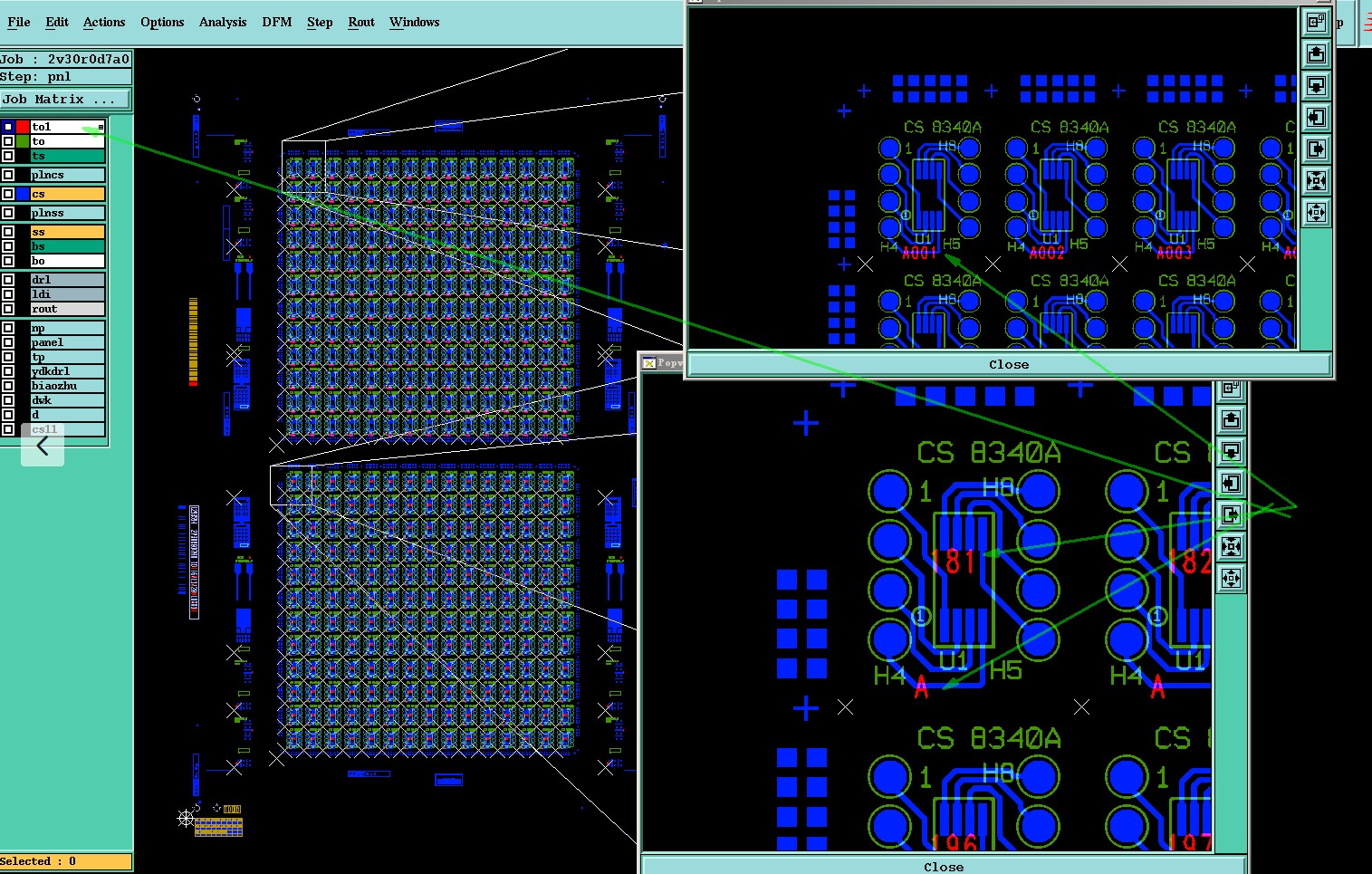Open the Rout menu
1372x874 pixels.
361,22
